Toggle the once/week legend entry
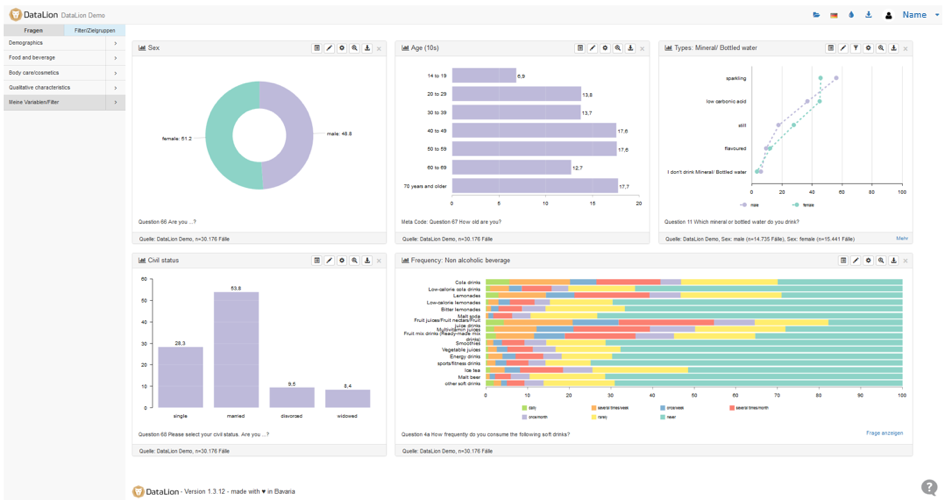The image size is (945, 501). point(672,408)
